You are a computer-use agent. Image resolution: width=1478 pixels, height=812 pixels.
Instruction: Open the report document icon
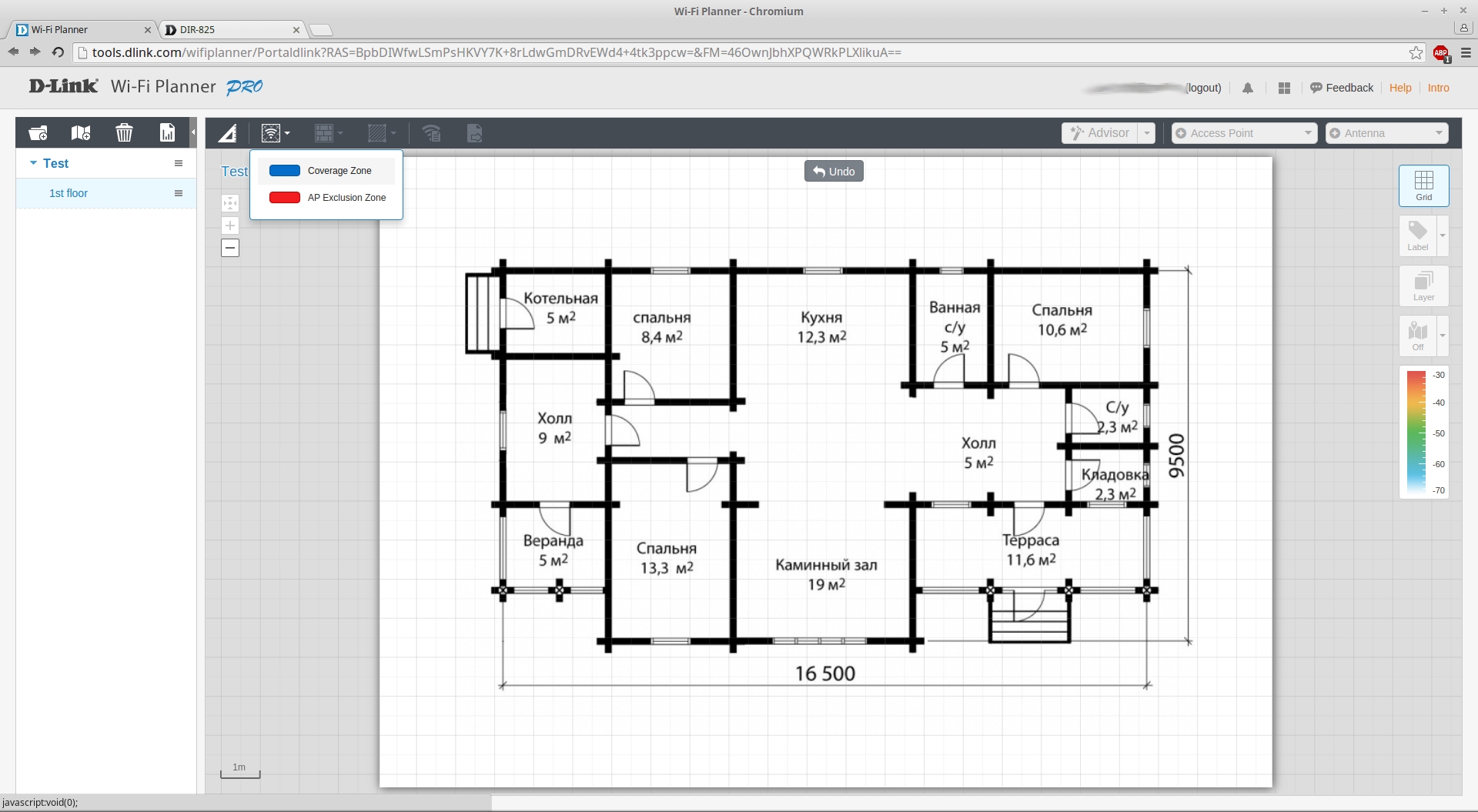(x=167, y=133)
